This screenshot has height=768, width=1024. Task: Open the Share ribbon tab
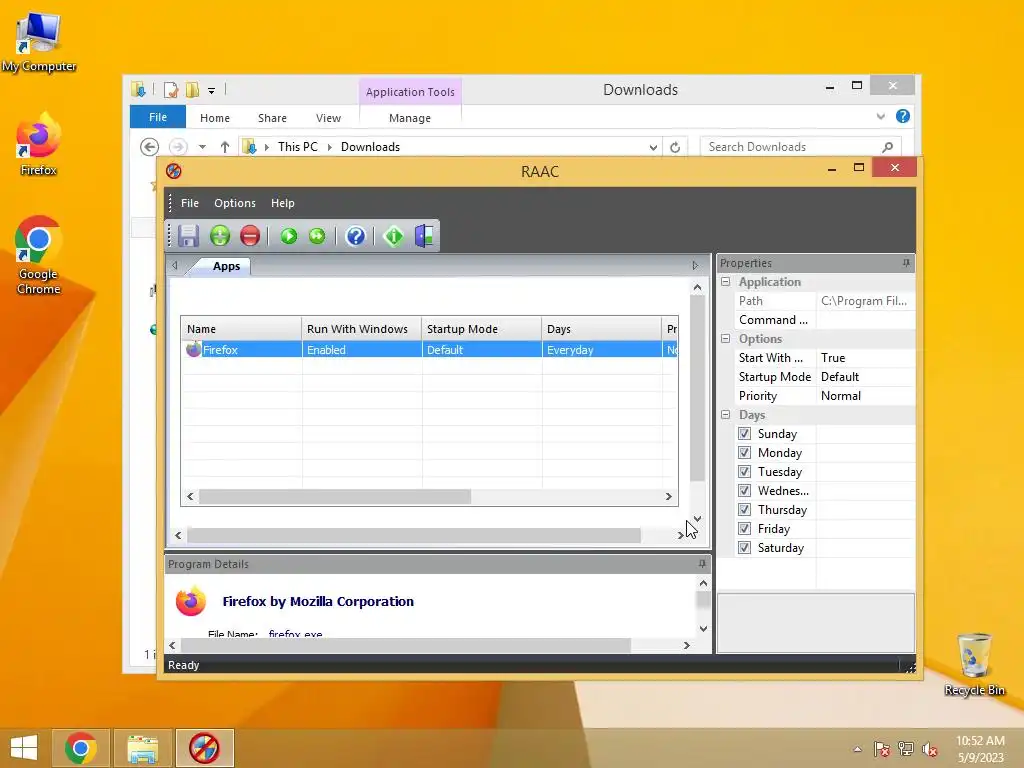(x=272, y=118)
